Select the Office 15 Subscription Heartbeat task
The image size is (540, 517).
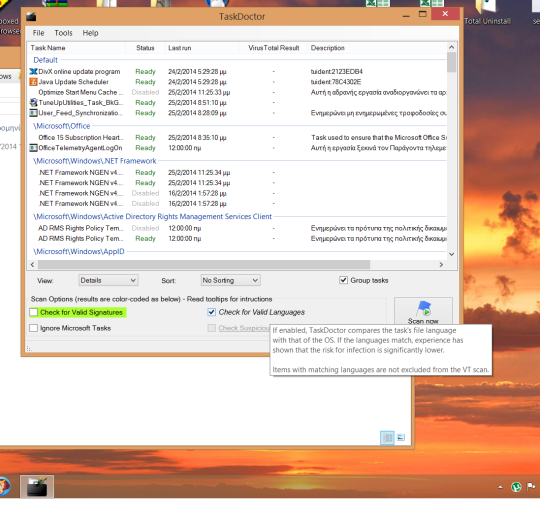click(81, 137)
